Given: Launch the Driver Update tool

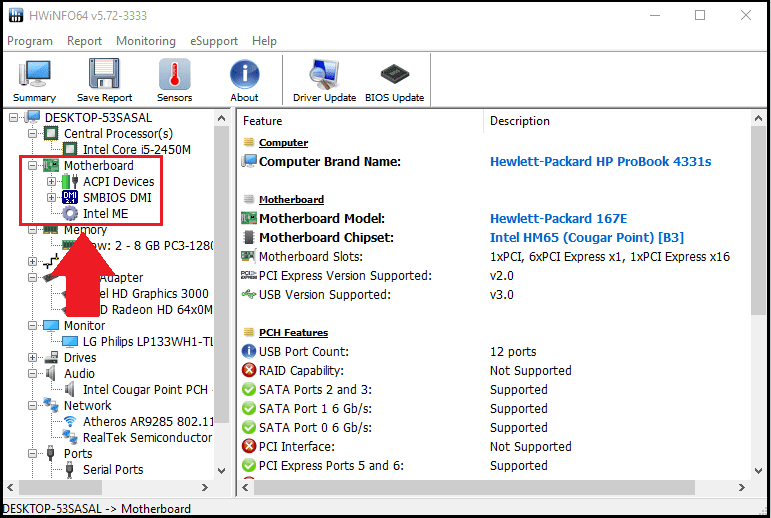Looking at the screenshot, I should coord(324,80).
